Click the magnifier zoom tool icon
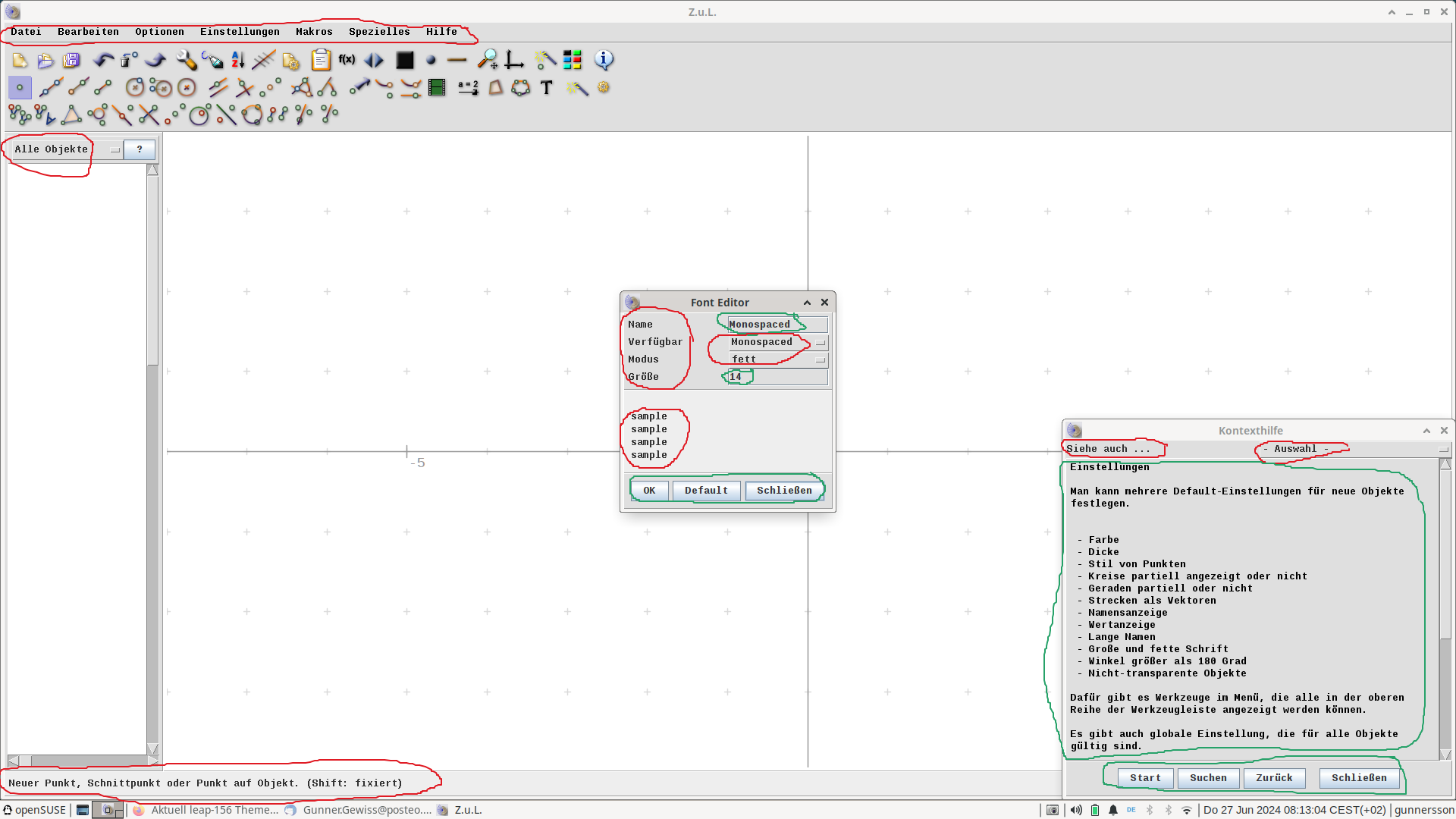The width and height of the screenshot is (1456, 819). point(487,60)
